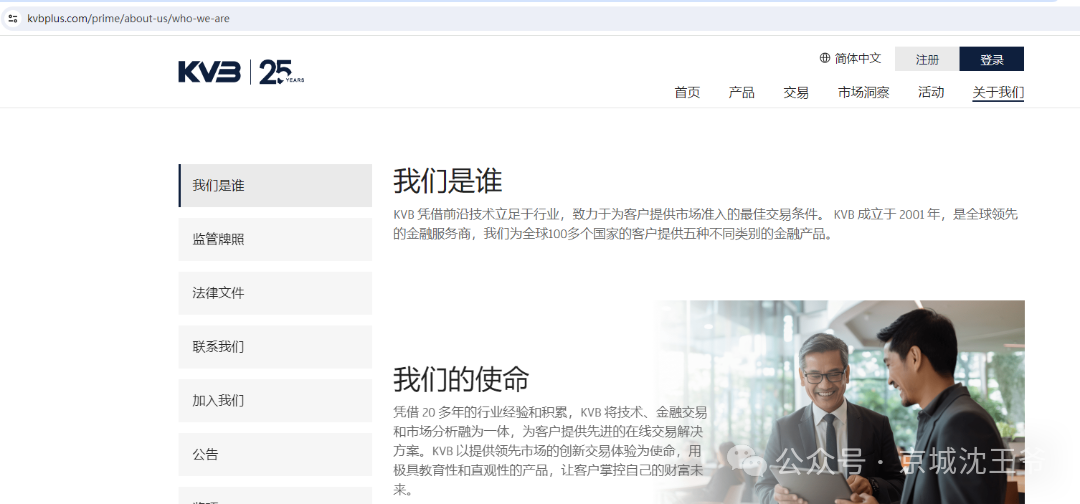1080x504 pixels.
Task: Open the 加入我们 sidebar item
Action: click(x=275, y=400)
